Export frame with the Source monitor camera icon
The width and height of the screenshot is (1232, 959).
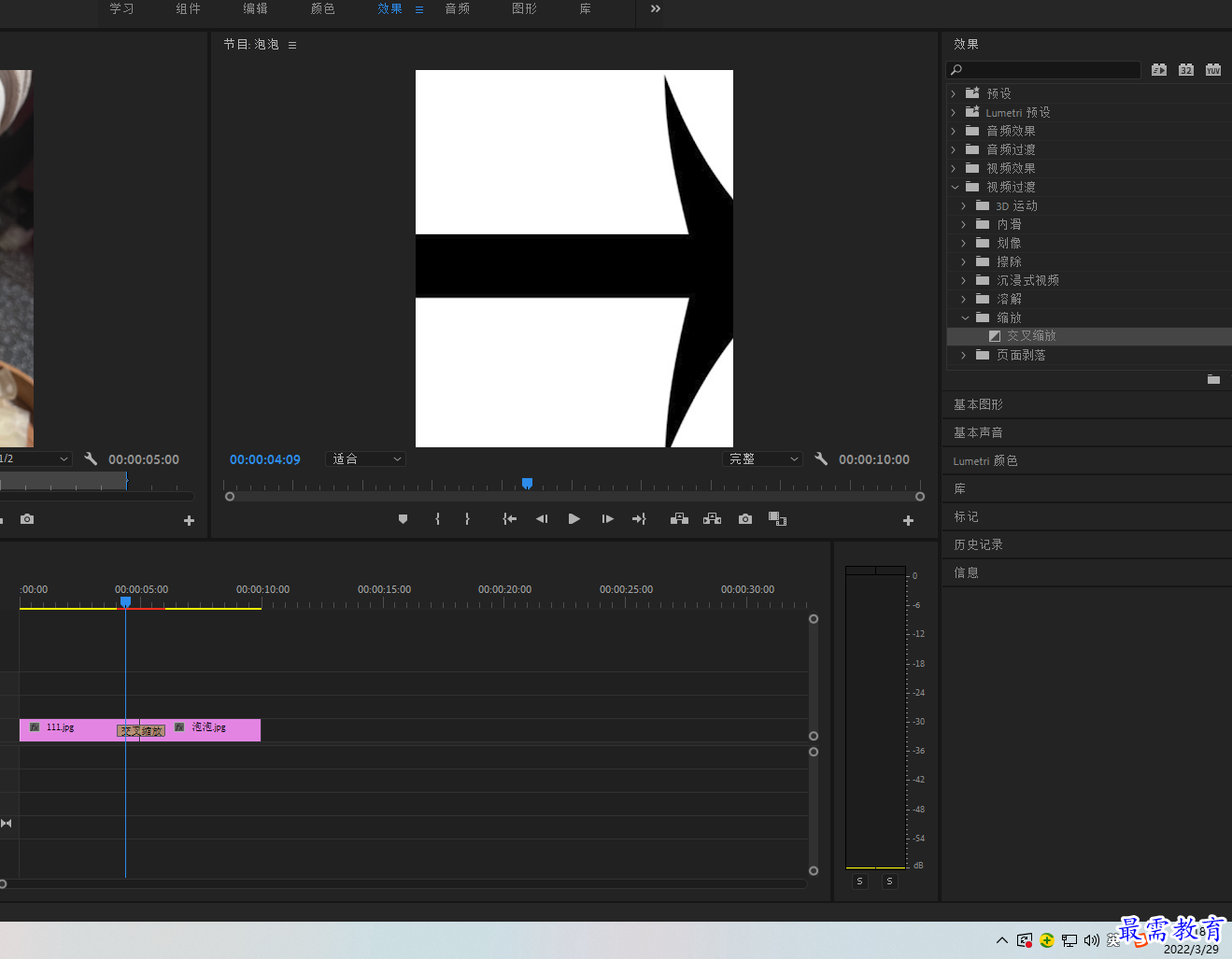click(x=27, y=519)
